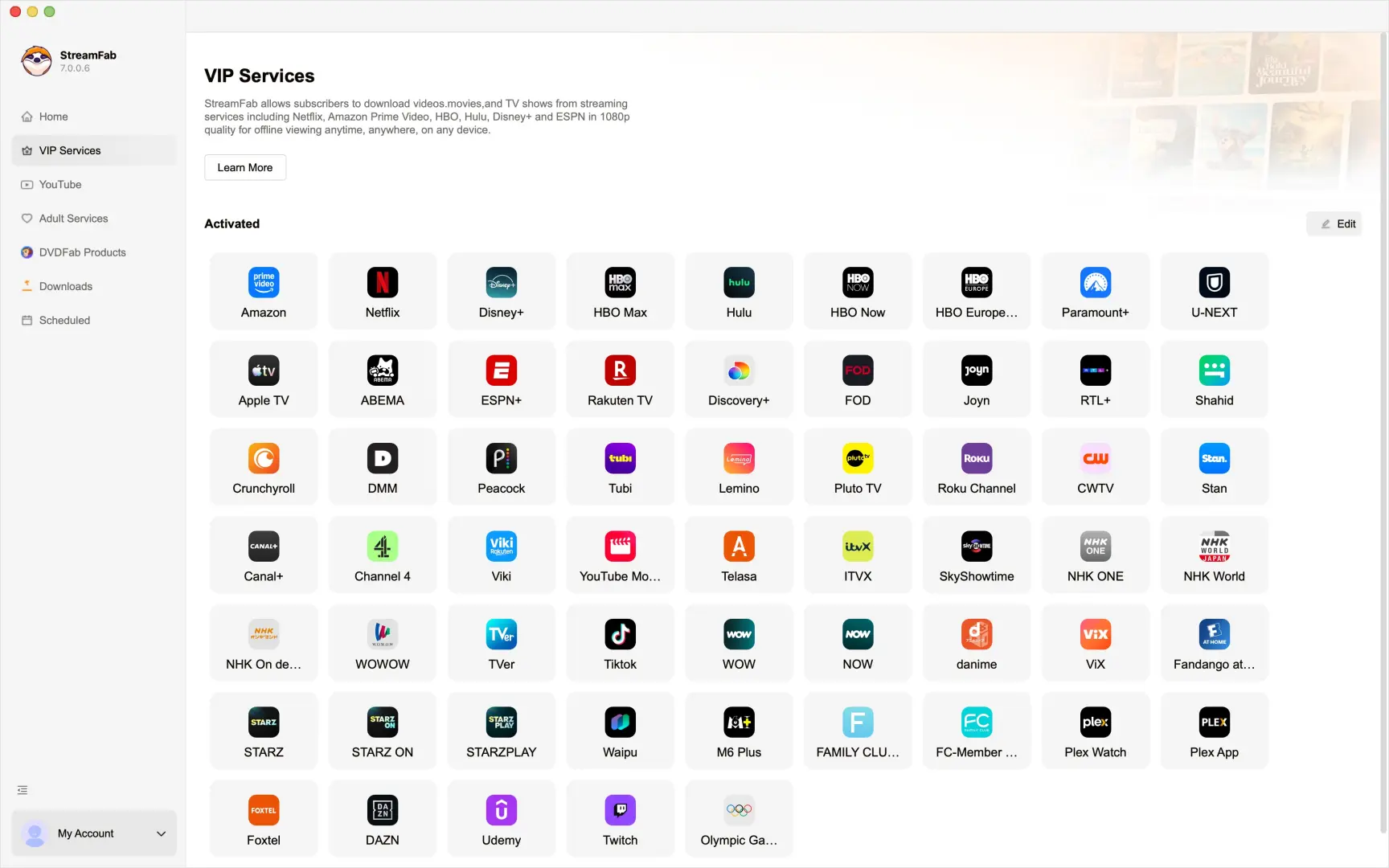Open Pluto TV service

click(858, 468)
